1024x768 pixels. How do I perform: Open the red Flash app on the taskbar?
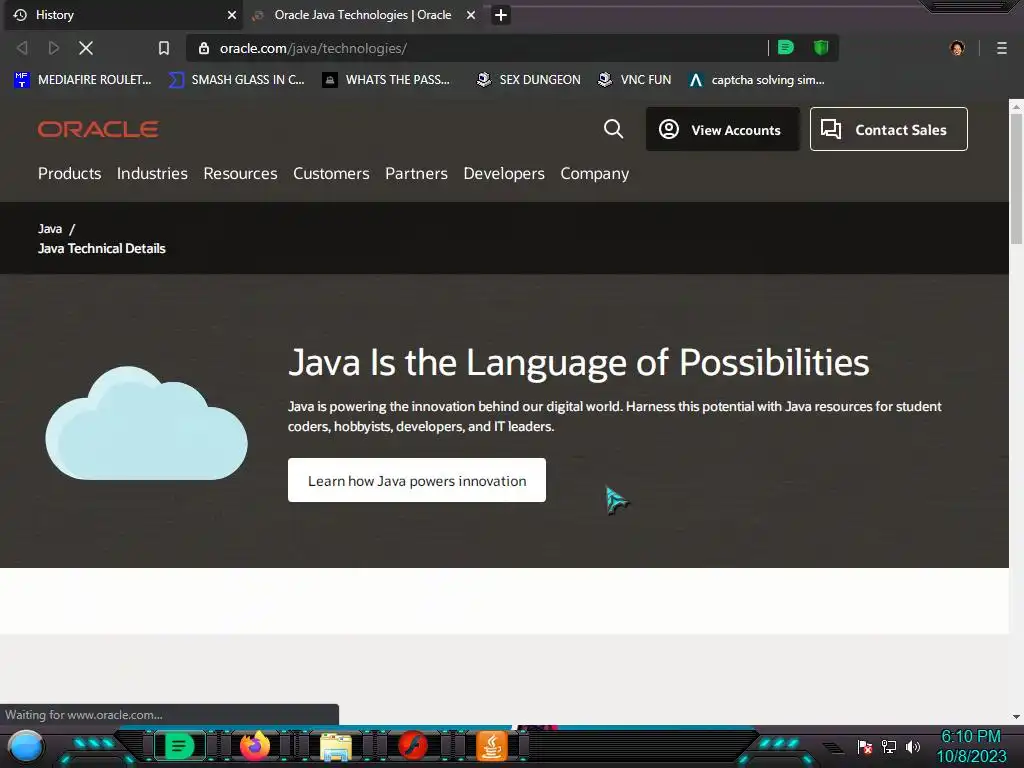point(412,746)
